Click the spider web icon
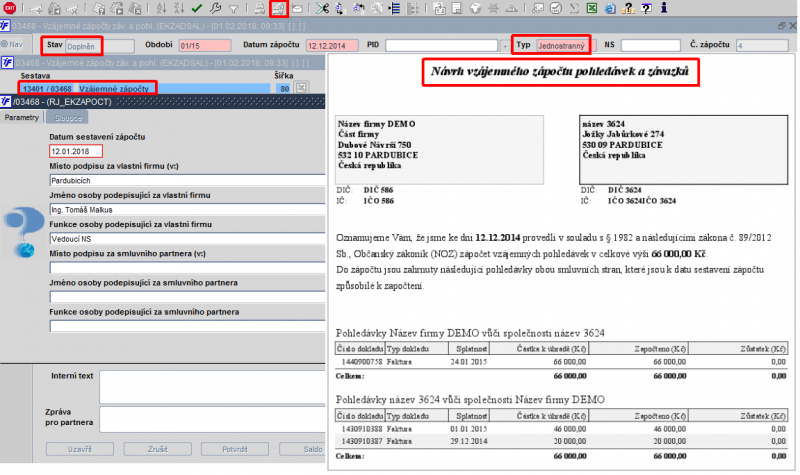This screenshot has height=475, width=800. click(x=493, y=8)
